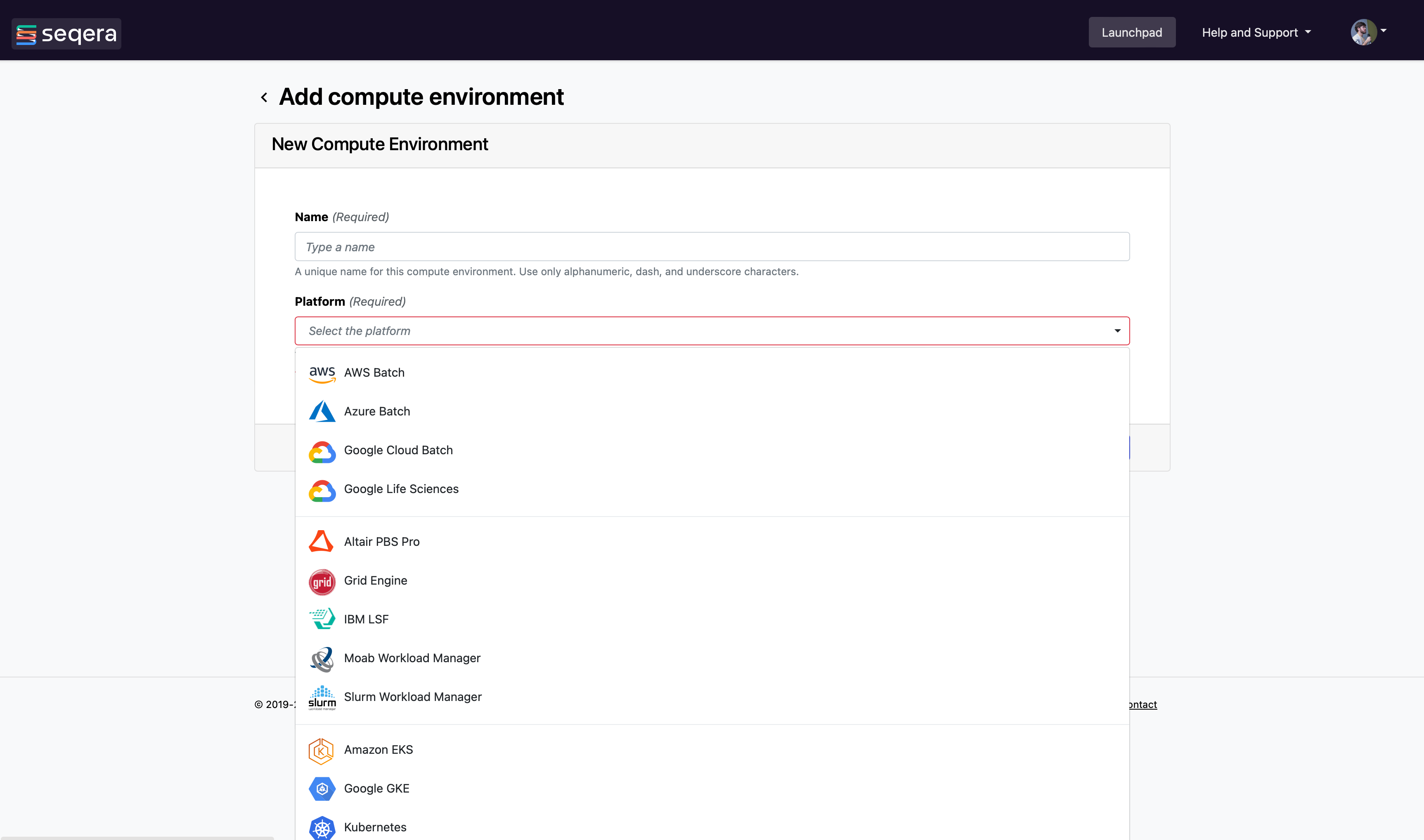Open the Help and Support dropdown
Screen dimensions: 1424x840
coord(1255,32)
